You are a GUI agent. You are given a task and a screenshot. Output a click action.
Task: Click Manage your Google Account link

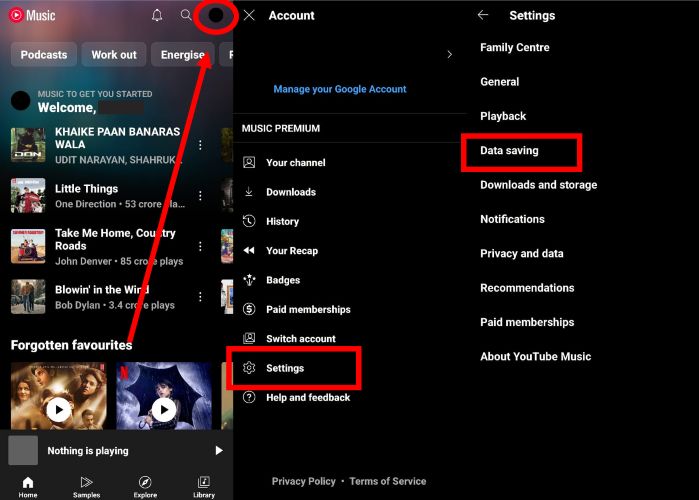click(x=340, y=89)
